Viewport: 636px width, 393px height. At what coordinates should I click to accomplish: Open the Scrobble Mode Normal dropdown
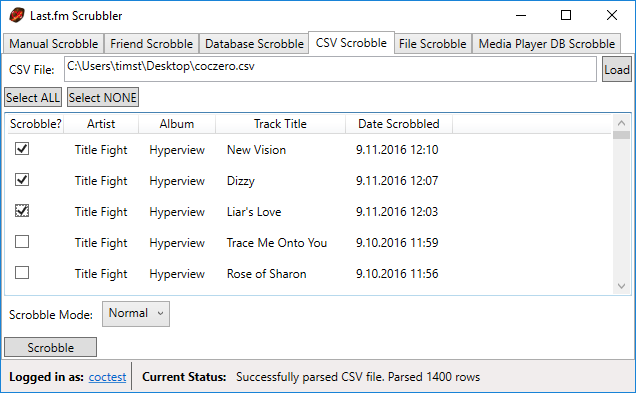tap(136, 314)
